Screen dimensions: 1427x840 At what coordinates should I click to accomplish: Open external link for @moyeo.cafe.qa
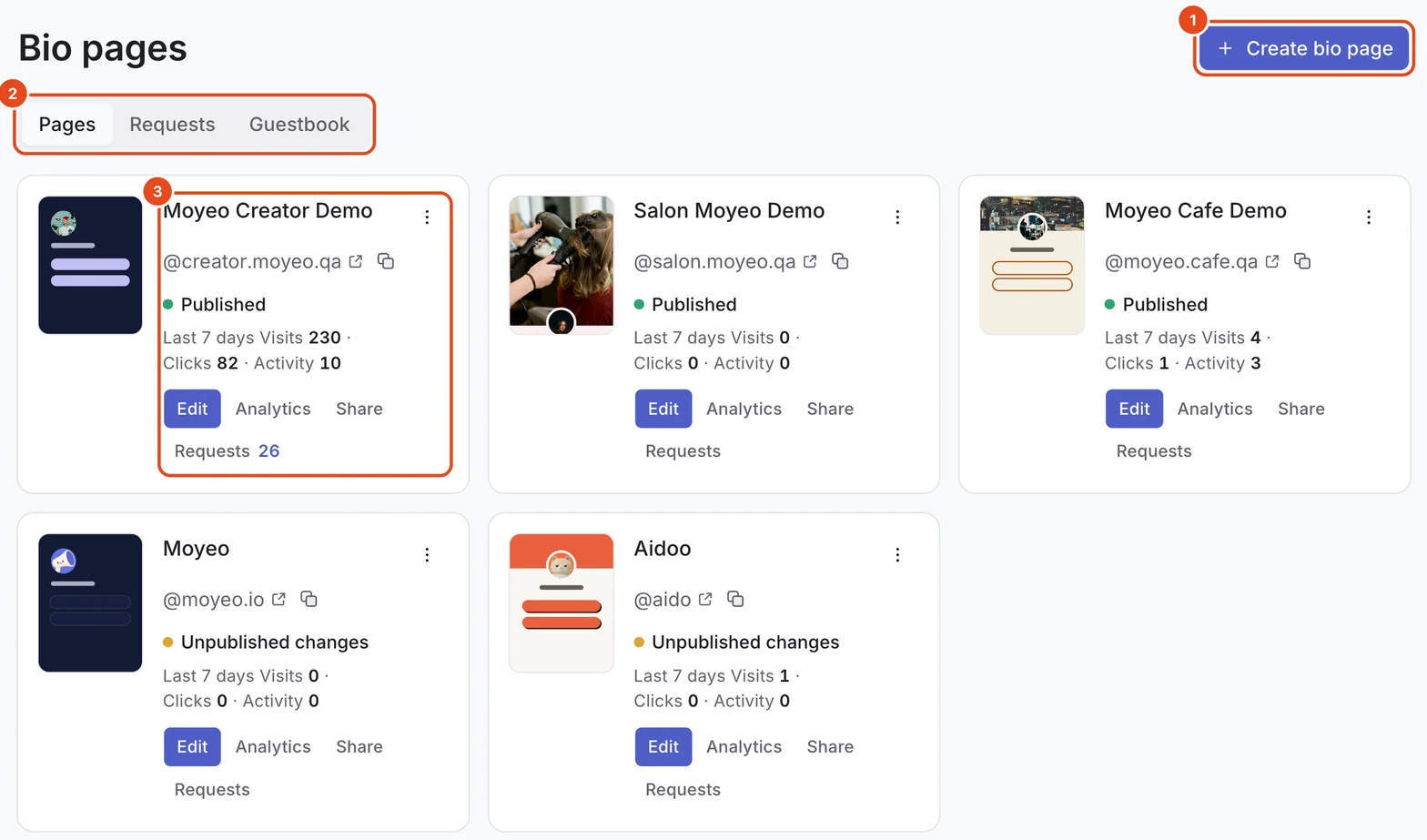[x=1272, y=261]
